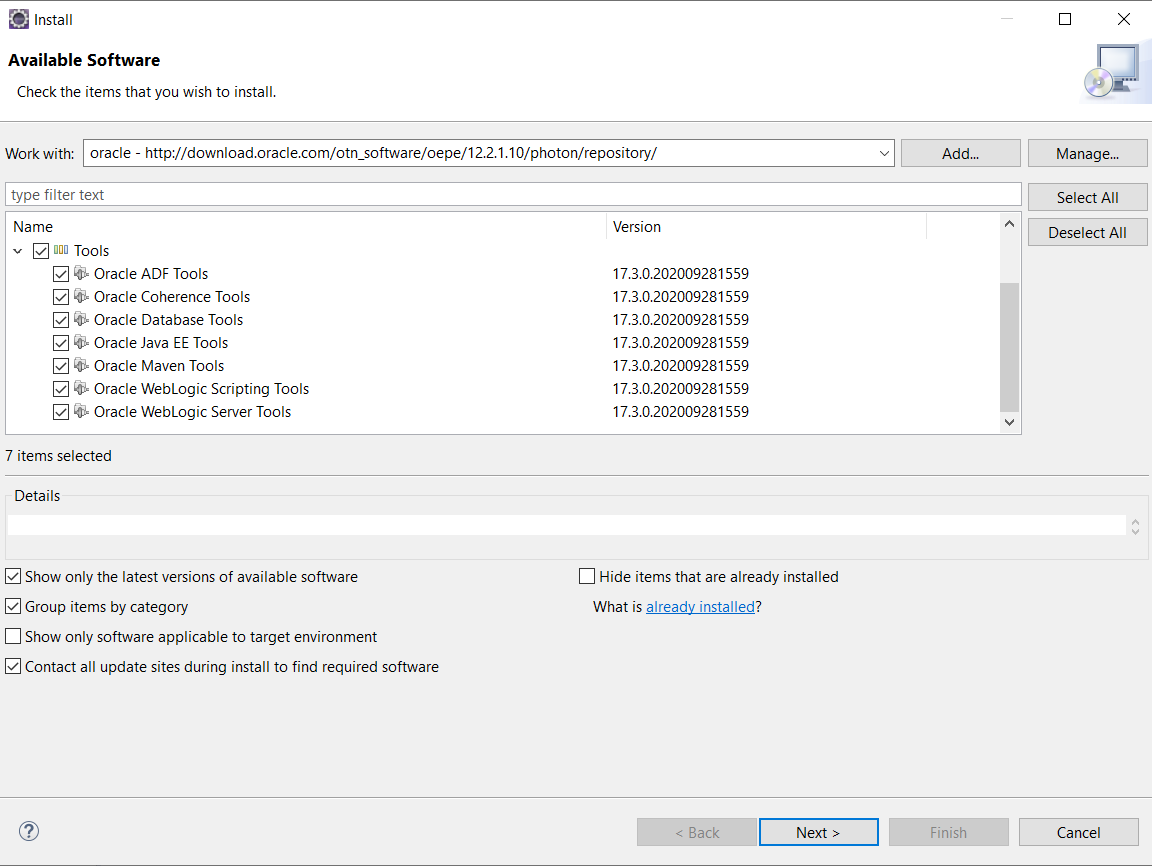Select the Oracle WebLogic Server Tools row label
The height and width of the screenshot is (866, 1152).
192,412
